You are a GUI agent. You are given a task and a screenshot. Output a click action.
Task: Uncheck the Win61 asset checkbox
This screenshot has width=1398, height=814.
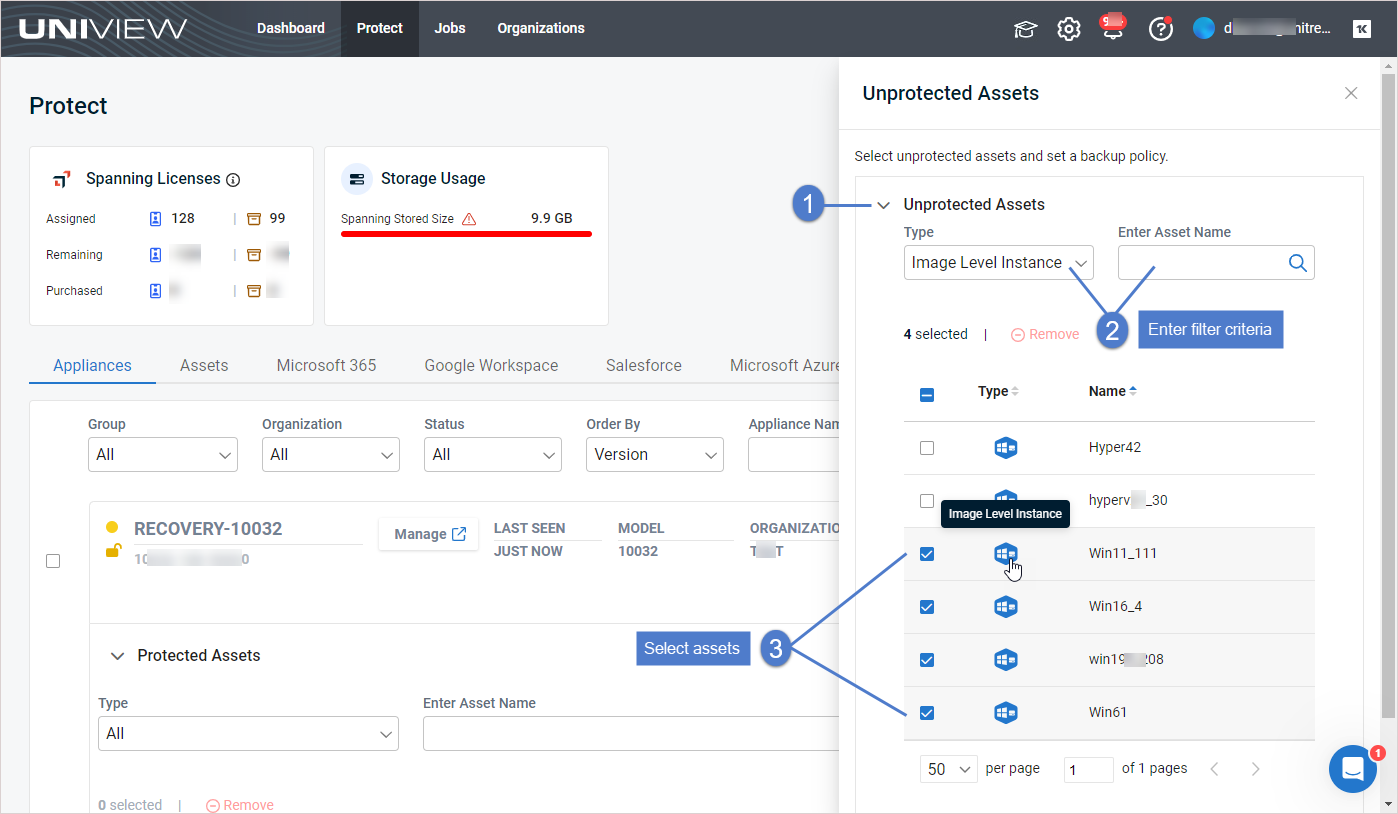point(927,712)
